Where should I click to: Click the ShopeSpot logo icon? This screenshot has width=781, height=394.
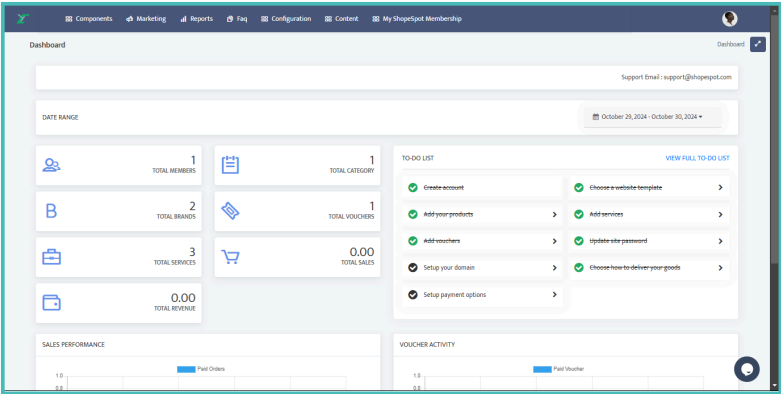[22, 19]
